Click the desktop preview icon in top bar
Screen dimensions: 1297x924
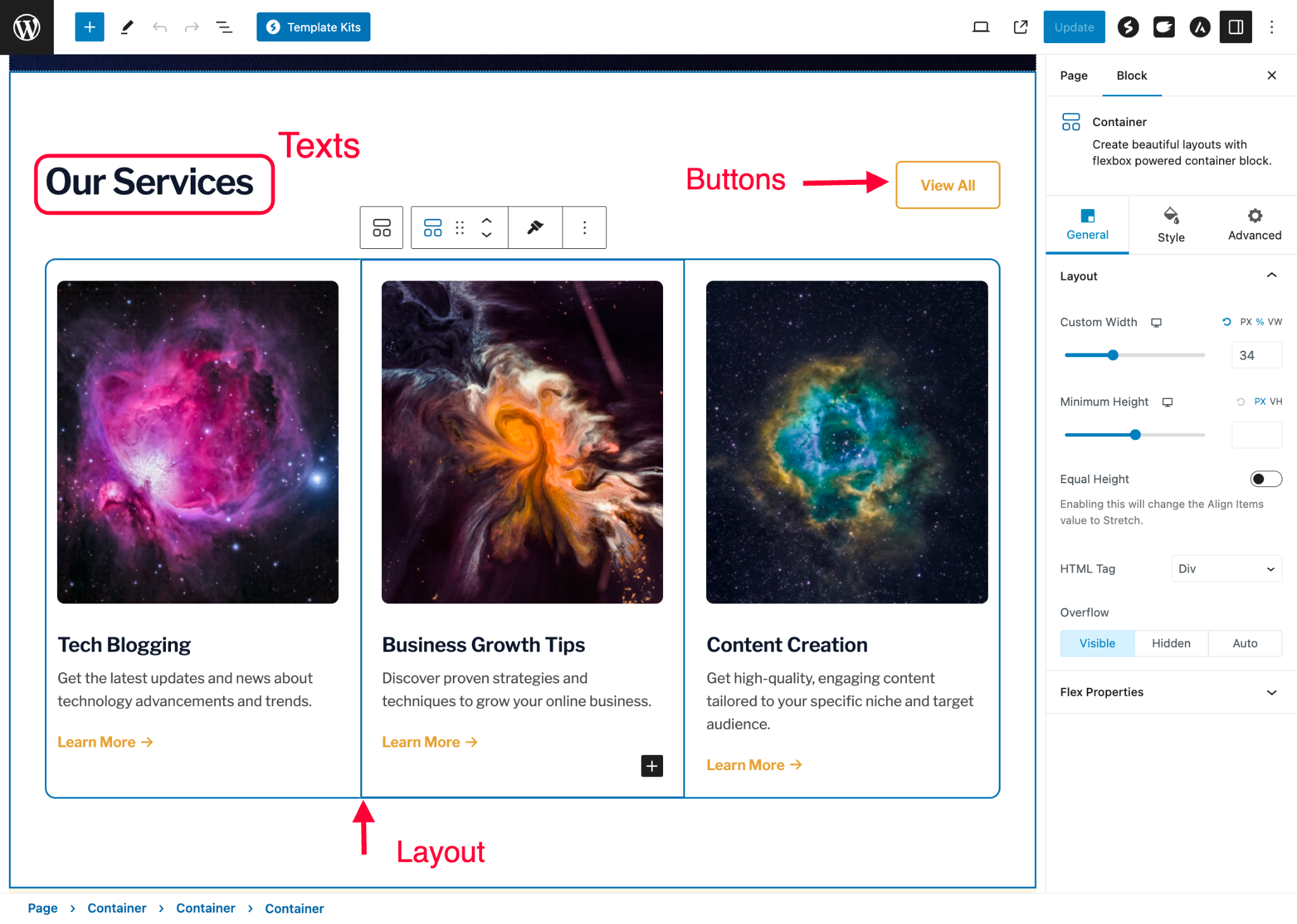click(981, 27)
